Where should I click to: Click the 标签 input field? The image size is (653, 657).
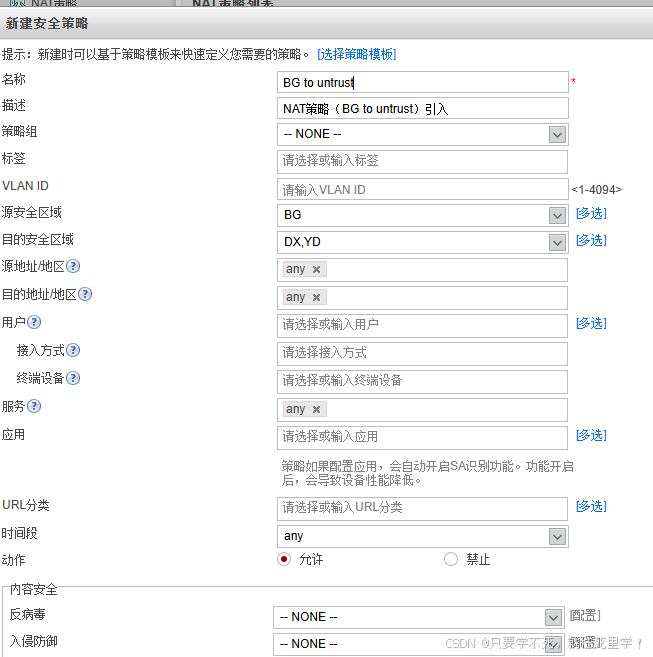pyautogui.click(x=422, y=162)
